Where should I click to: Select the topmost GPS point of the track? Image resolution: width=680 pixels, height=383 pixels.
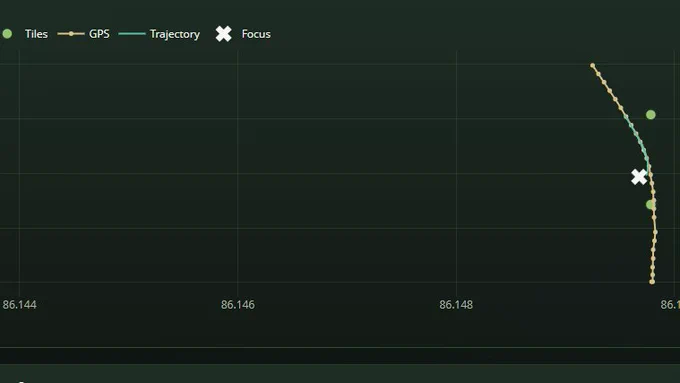pos(592,65)
